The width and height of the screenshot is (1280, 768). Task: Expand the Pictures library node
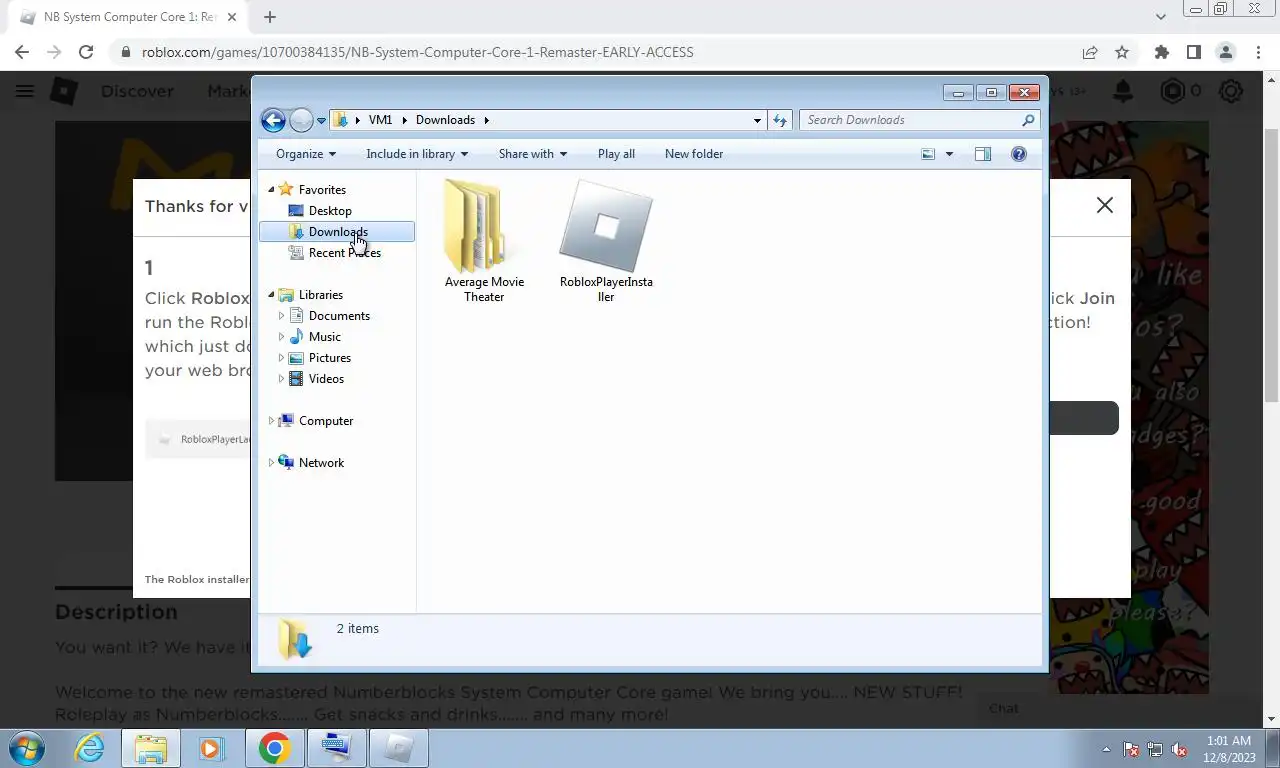[x=281, y=358]
